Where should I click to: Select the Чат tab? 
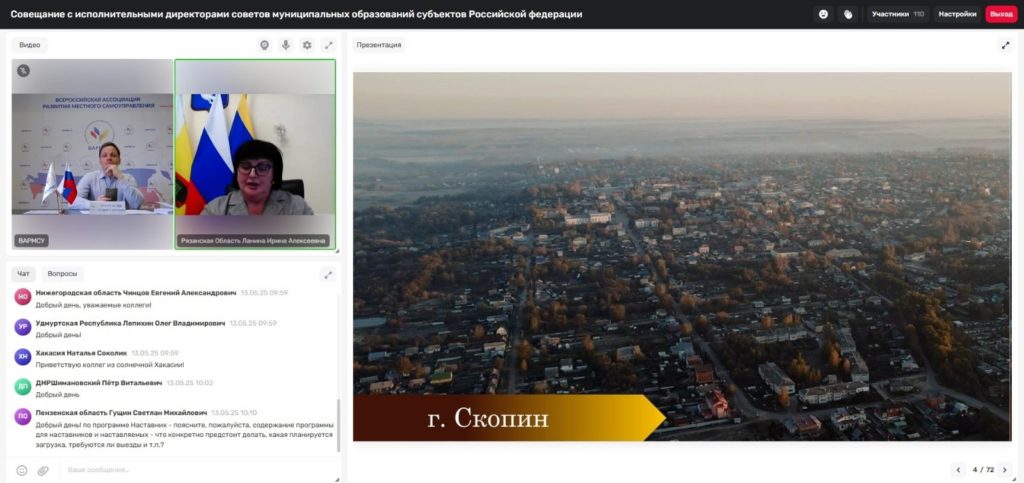pos(25,273)
